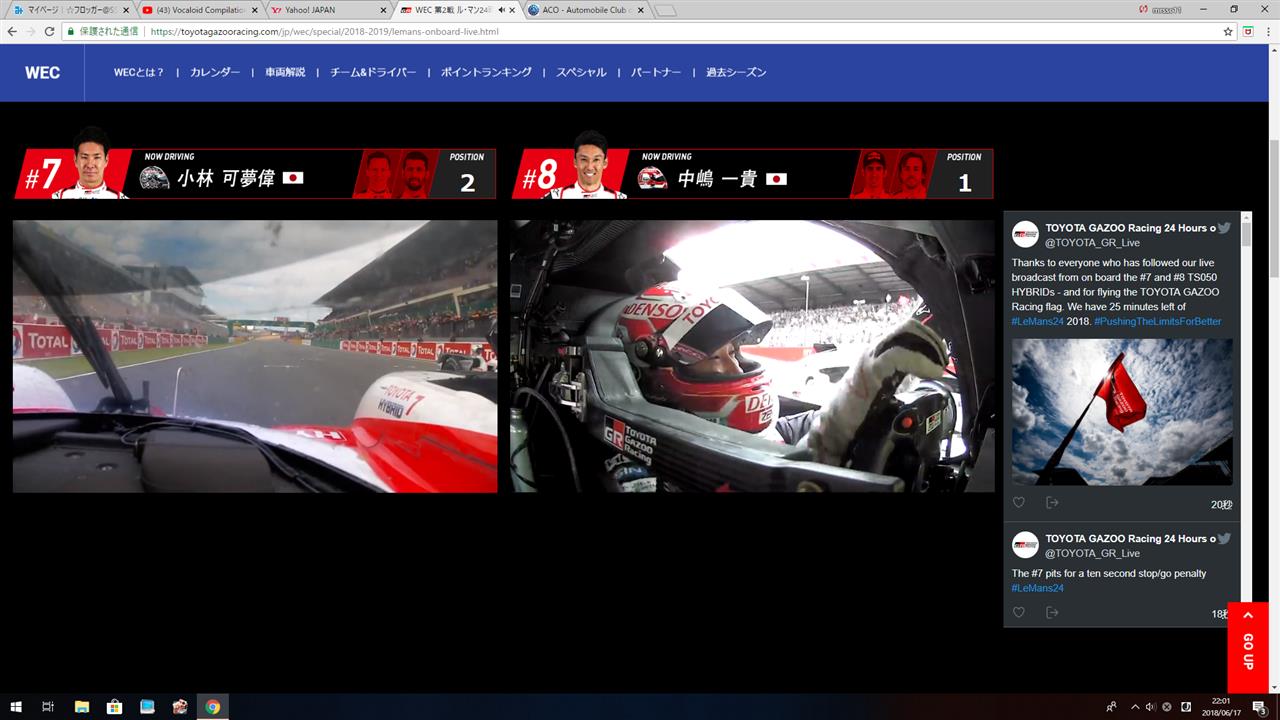
Task: Click the red extension icon beside star
Action: (x=1248, y=31)
